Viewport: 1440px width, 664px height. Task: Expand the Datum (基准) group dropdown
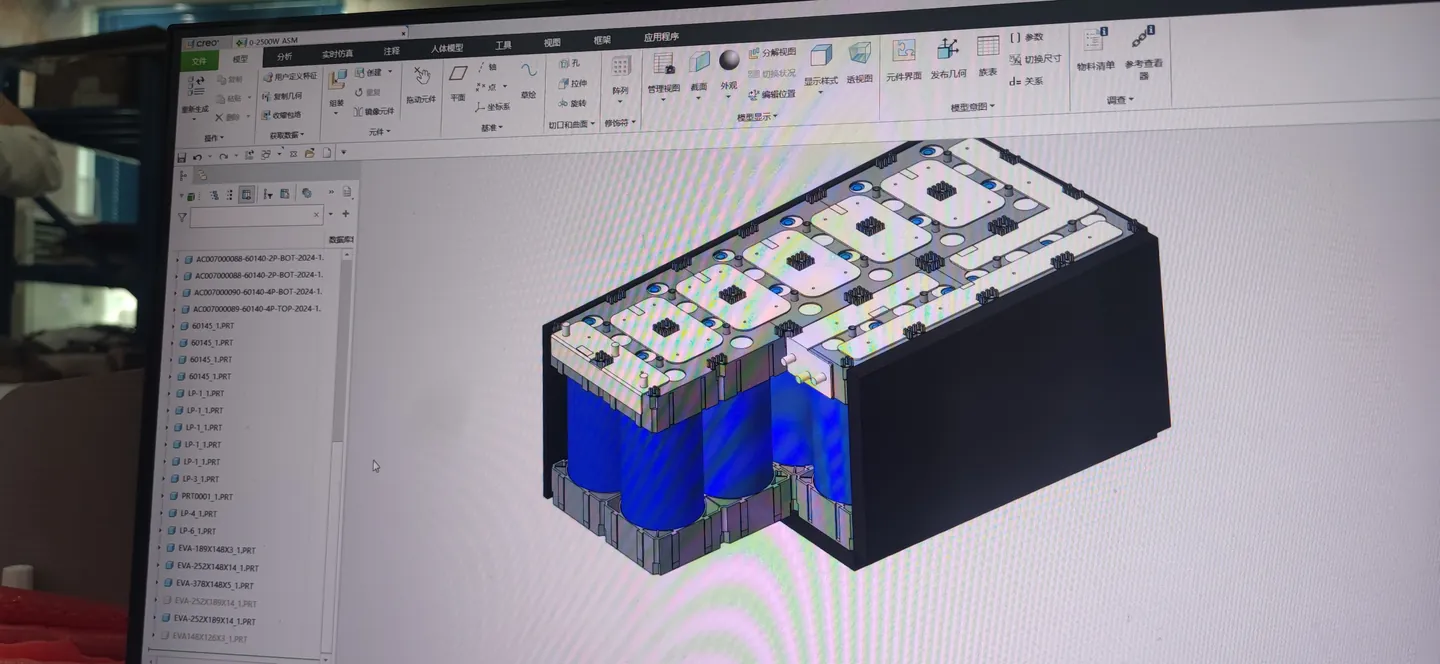tap(491, 127)
